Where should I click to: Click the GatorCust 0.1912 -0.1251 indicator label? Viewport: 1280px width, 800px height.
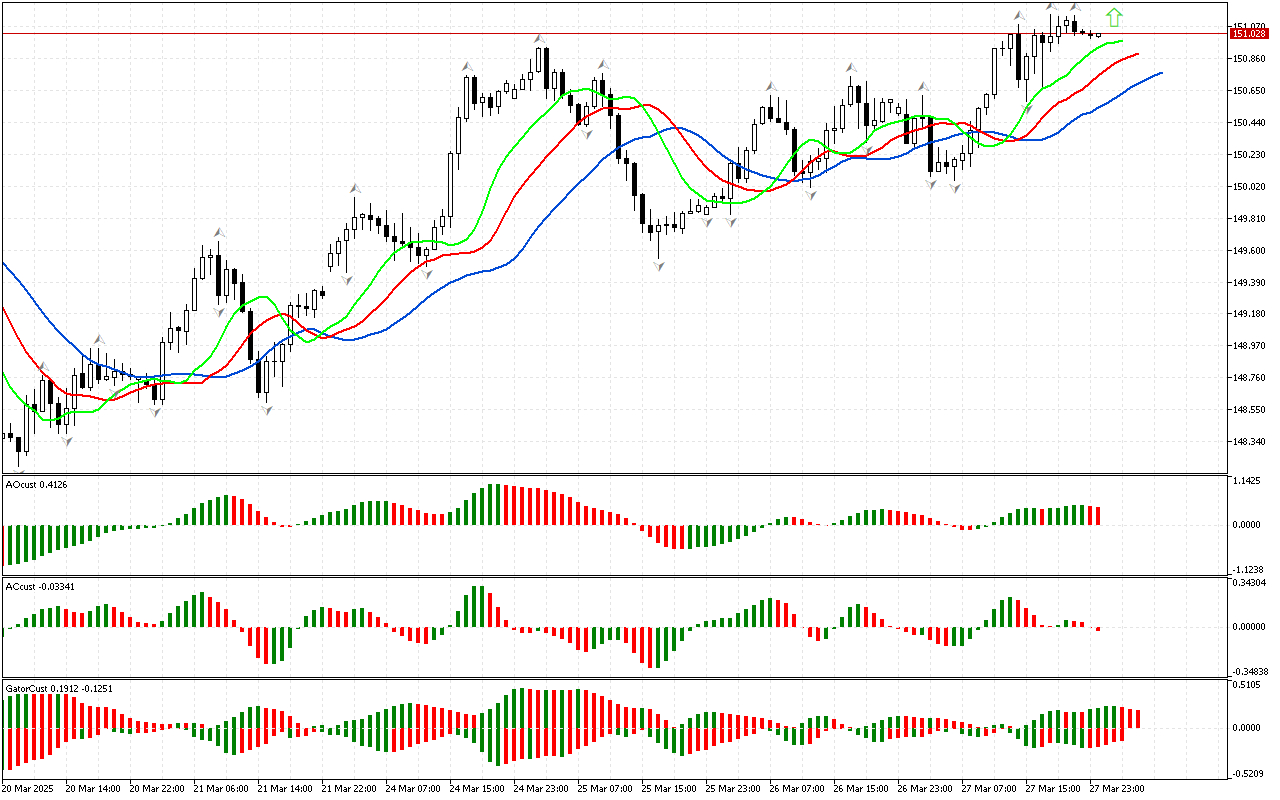pyautogui.click(x=59, y=688)
